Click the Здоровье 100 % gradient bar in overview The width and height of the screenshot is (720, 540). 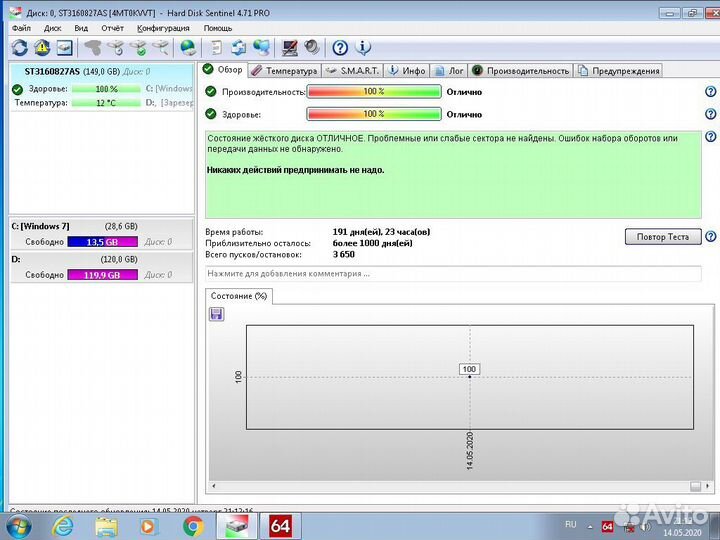click(374, 114)
